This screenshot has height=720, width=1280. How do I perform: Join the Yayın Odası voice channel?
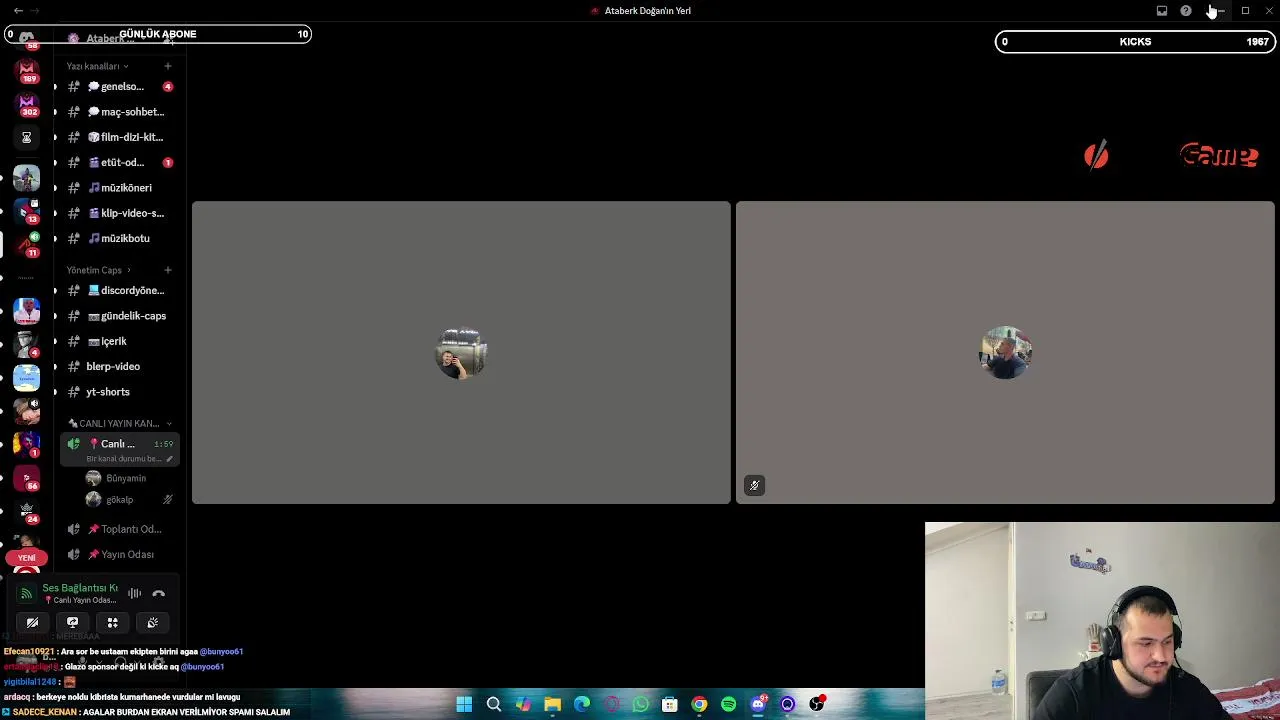coord(120,554)
